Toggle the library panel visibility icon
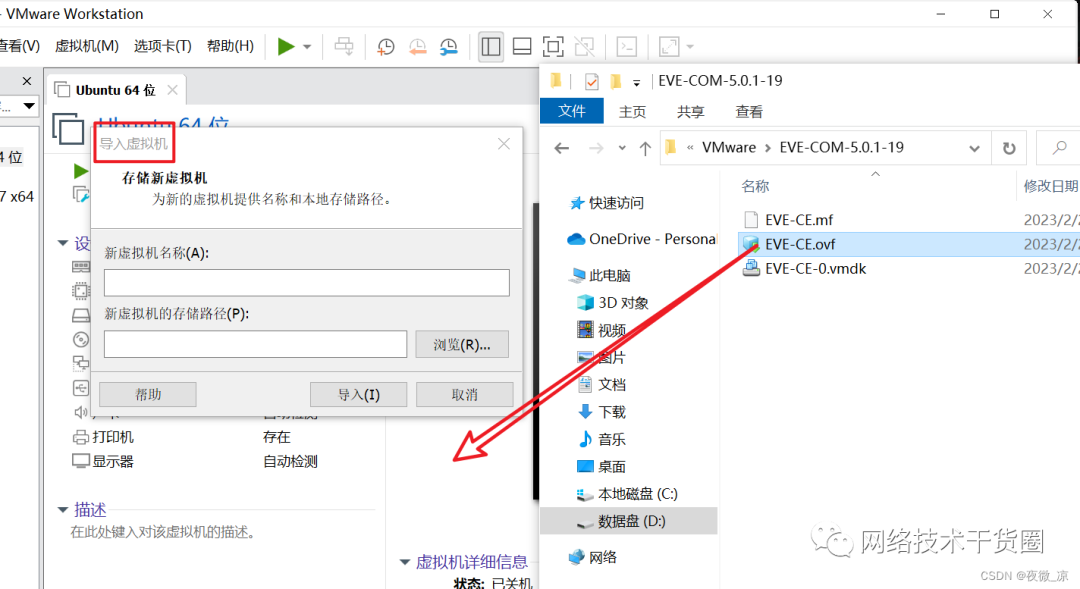The image size is (1080, 589). tap(490, 46)
